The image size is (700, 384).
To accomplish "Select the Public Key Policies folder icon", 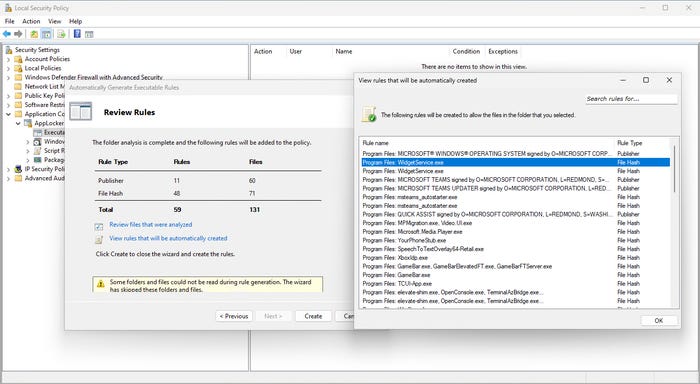I will coord(18,96).
